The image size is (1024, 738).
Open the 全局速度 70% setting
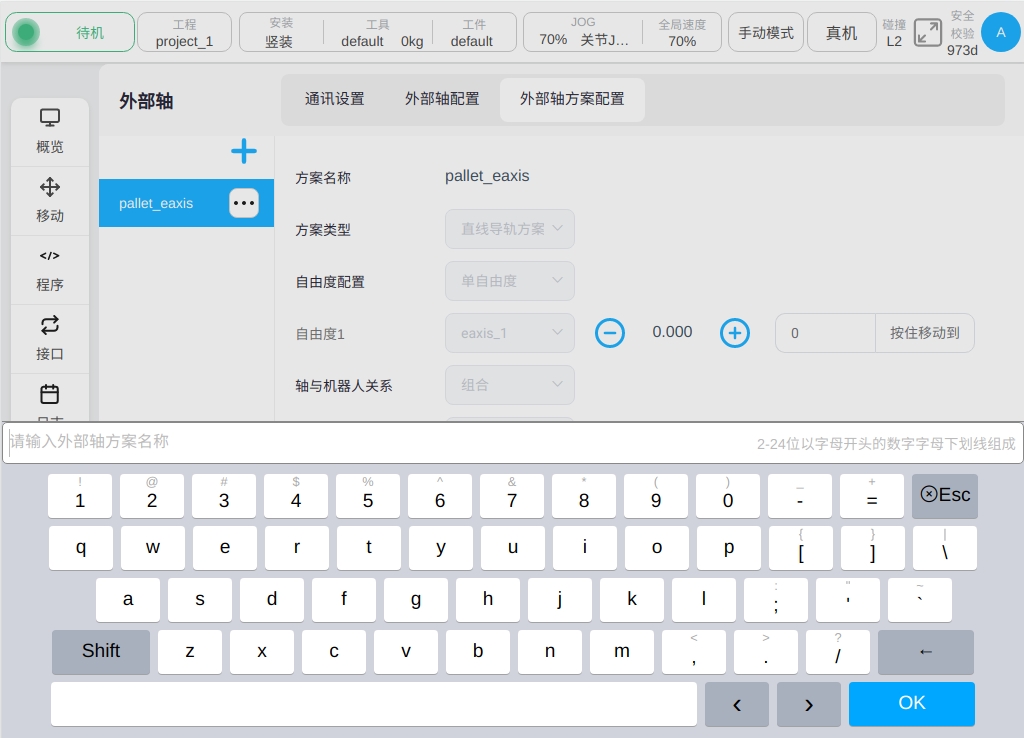click(x=682, y=32)
